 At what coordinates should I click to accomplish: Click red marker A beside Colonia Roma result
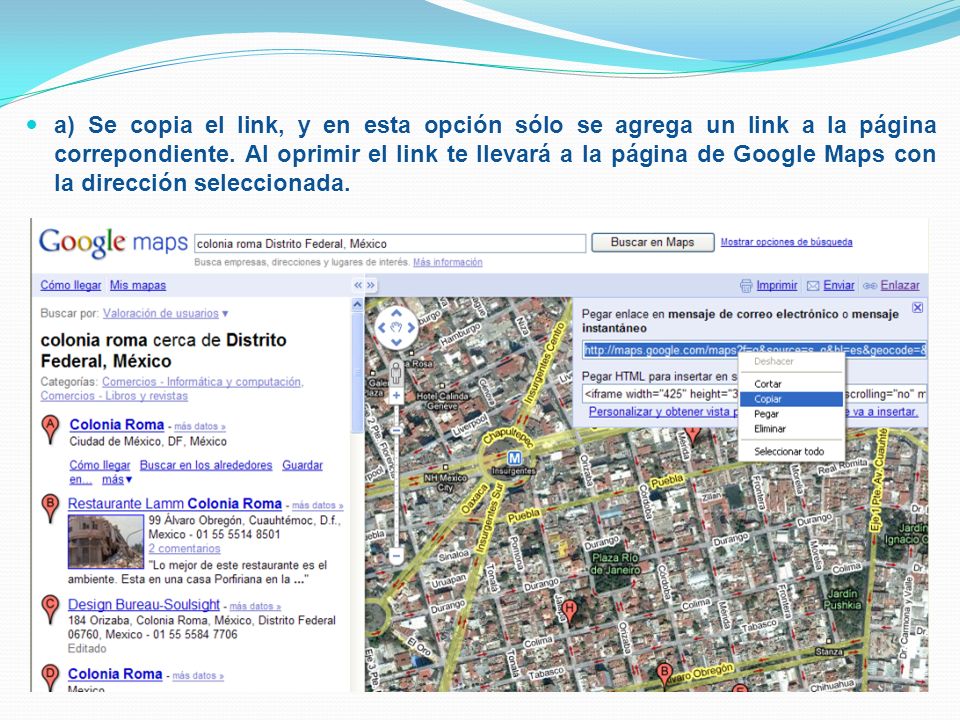50,428
